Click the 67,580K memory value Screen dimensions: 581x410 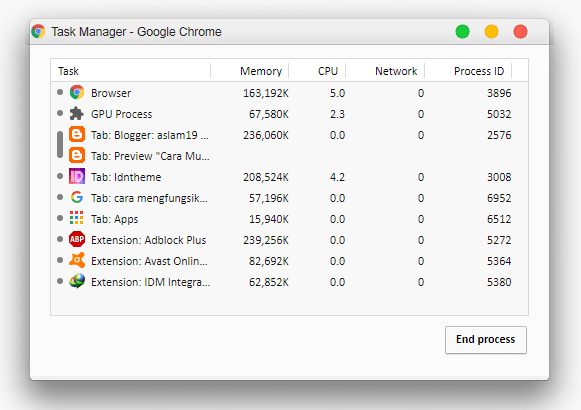click(269, 114)
